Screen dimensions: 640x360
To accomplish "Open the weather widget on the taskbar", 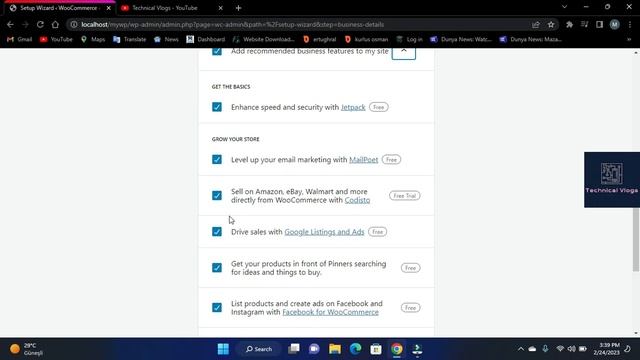I will pyautogui.click(x=27, y=349).
